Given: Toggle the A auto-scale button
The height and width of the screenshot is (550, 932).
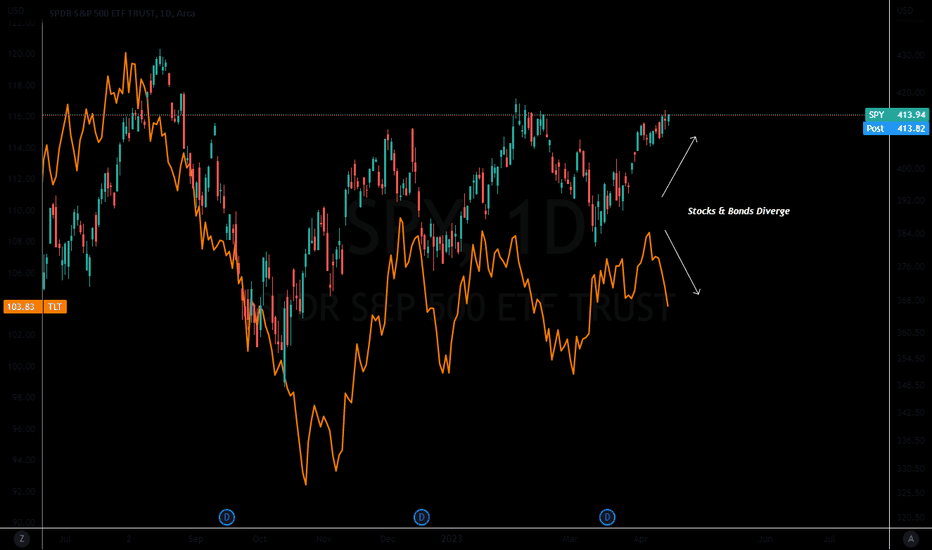Looking at the screenshot, I should (911, 539).
